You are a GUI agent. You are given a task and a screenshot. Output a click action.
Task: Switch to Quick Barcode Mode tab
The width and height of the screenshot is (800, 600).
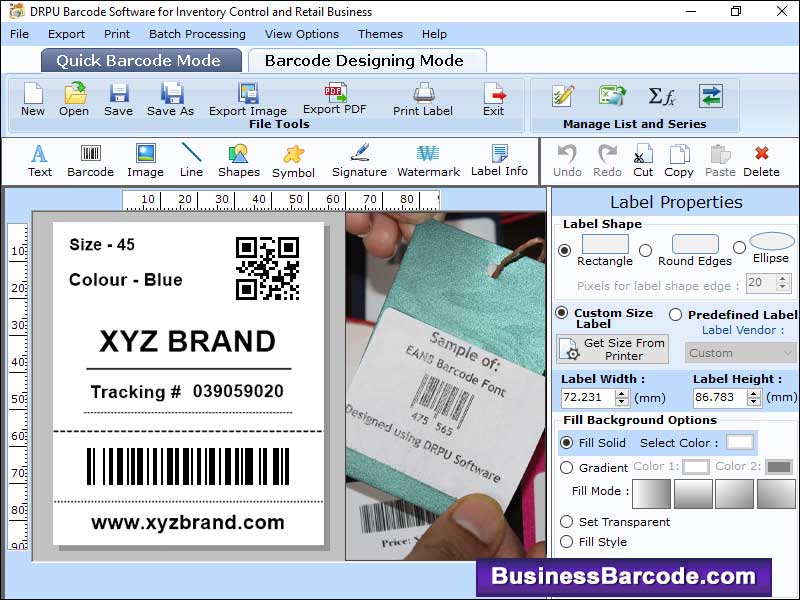coord(140,60)
